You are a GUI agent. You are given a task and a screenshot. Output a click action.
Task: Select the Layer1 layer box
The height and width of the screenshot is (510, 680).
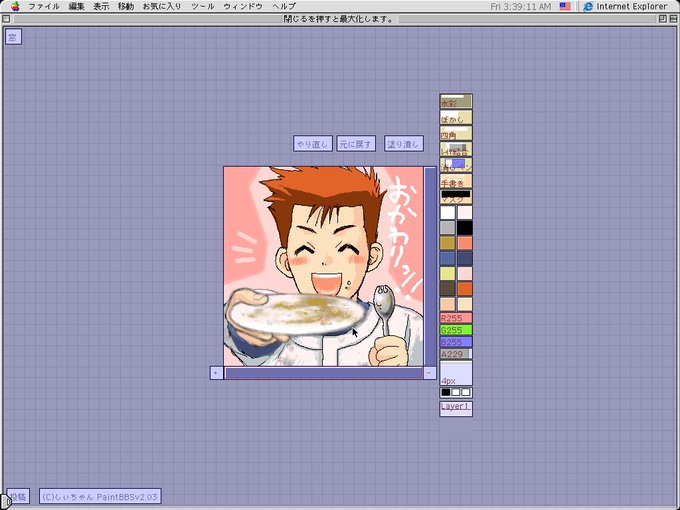456,408
